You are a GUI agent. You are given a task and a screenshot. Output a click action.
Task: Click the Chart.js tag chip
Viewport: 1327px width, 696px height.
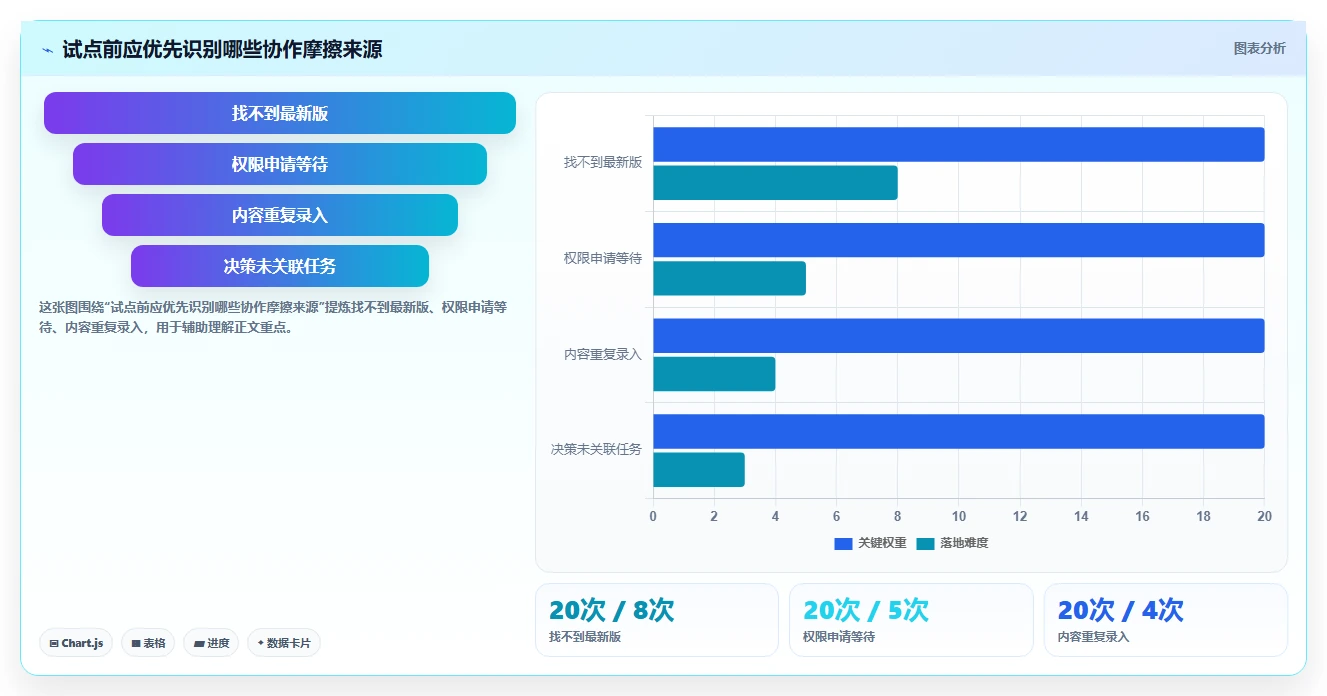(x=76, y=643)
